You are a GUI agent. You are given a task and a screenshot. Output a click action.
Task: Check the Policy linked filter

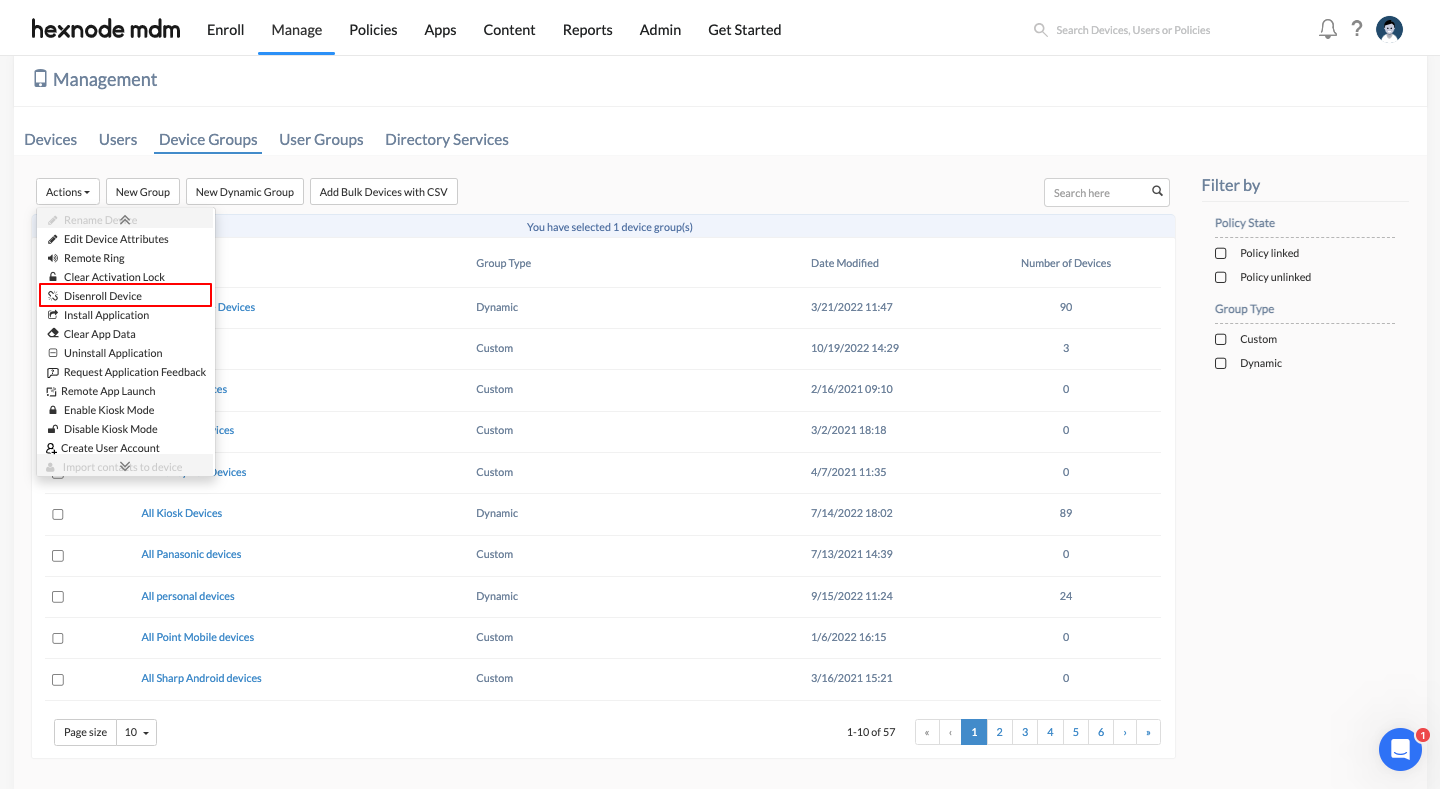1220,253
